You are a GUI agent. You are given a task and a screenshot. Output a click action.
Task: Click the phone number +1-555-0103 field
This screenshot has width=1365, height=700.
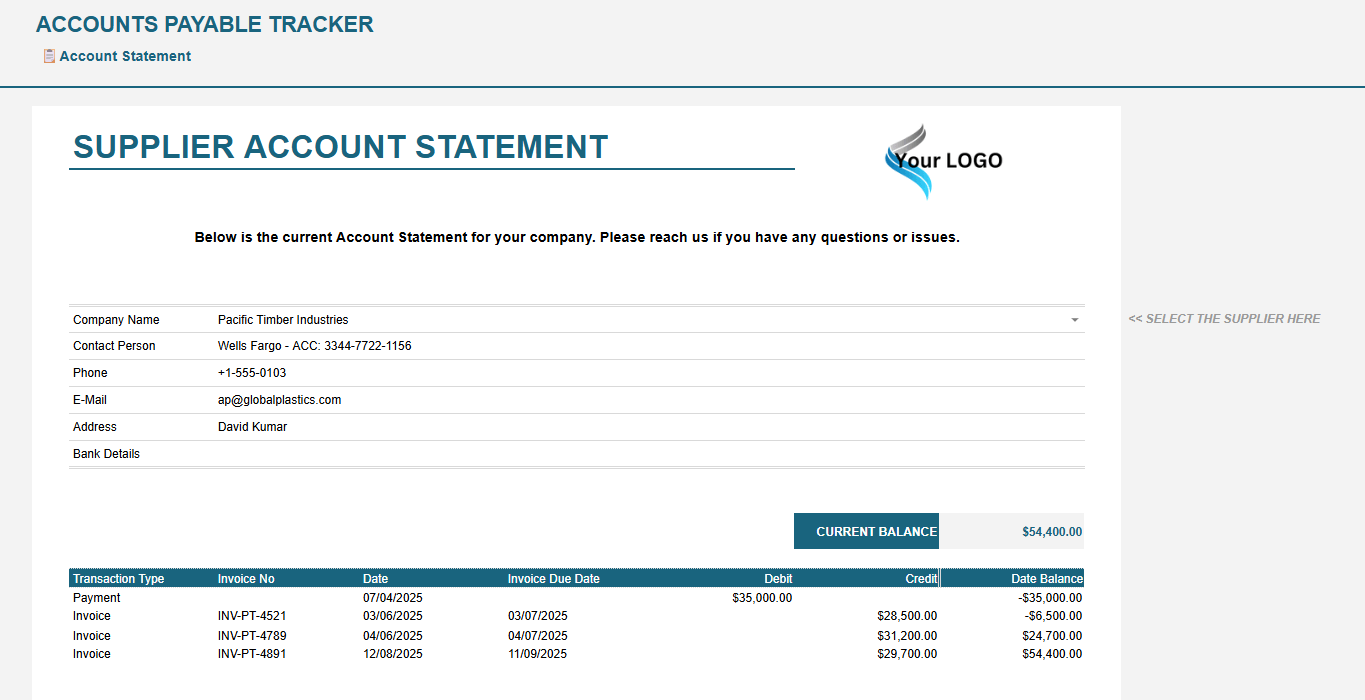tap(252, 373)
